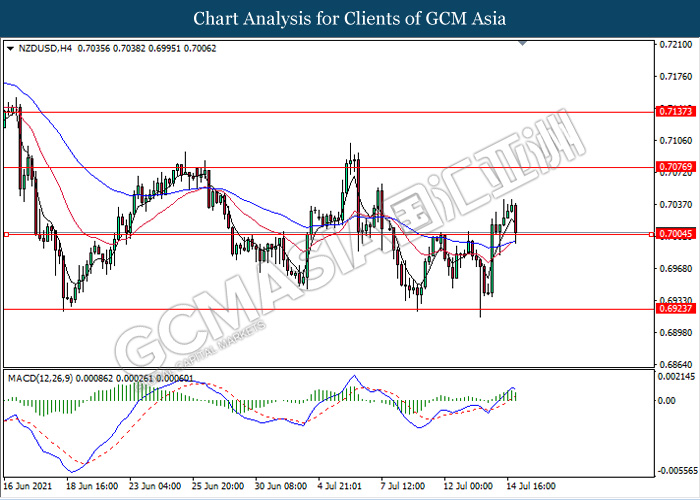Image resolution: width=700 pixels, height=500 pixels.
Task: Click the 0.72100 price scale value
Action: click(676, 45)
